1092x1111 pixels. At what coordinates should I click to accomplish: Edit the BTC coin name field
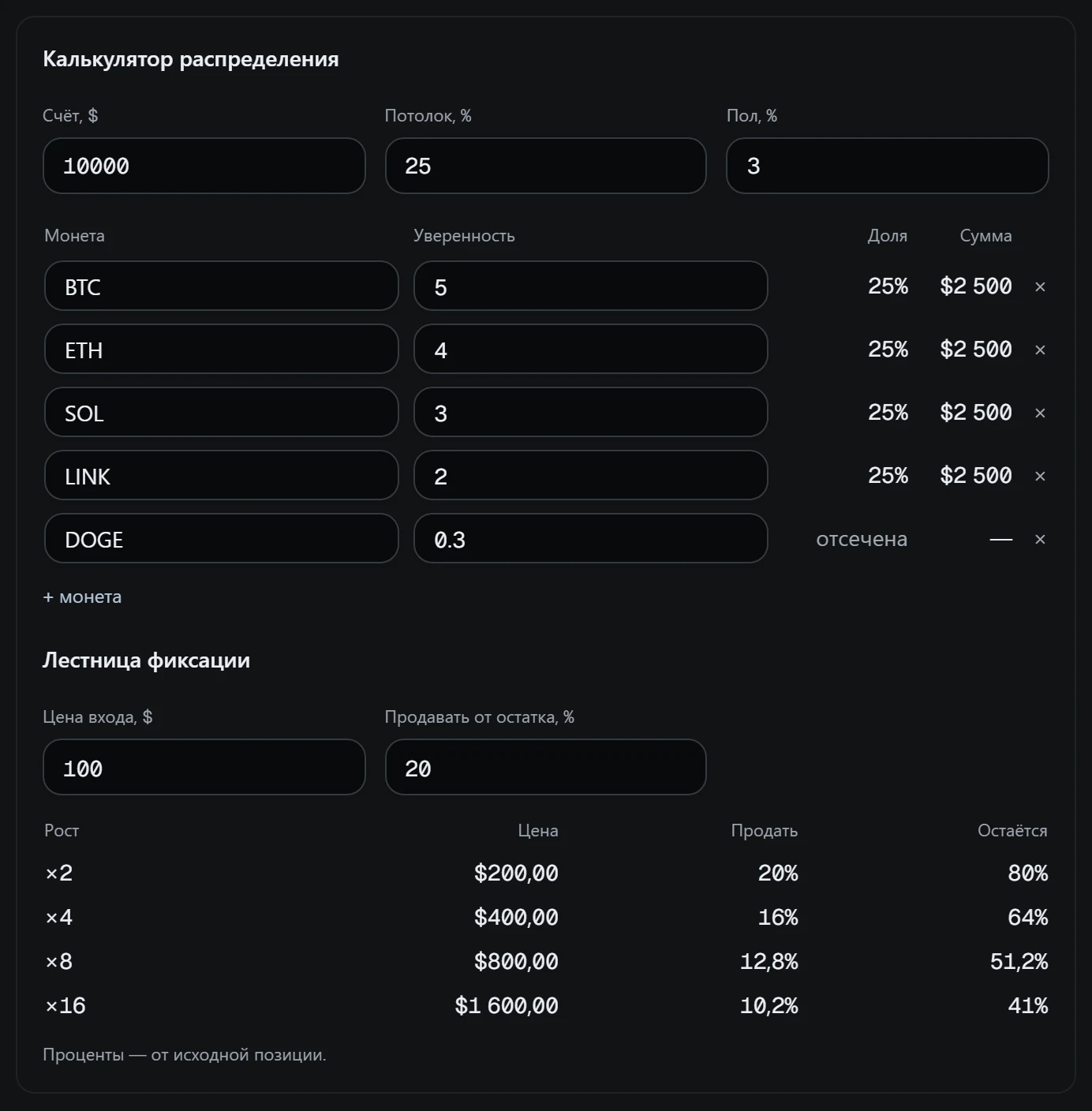point(222,286)
